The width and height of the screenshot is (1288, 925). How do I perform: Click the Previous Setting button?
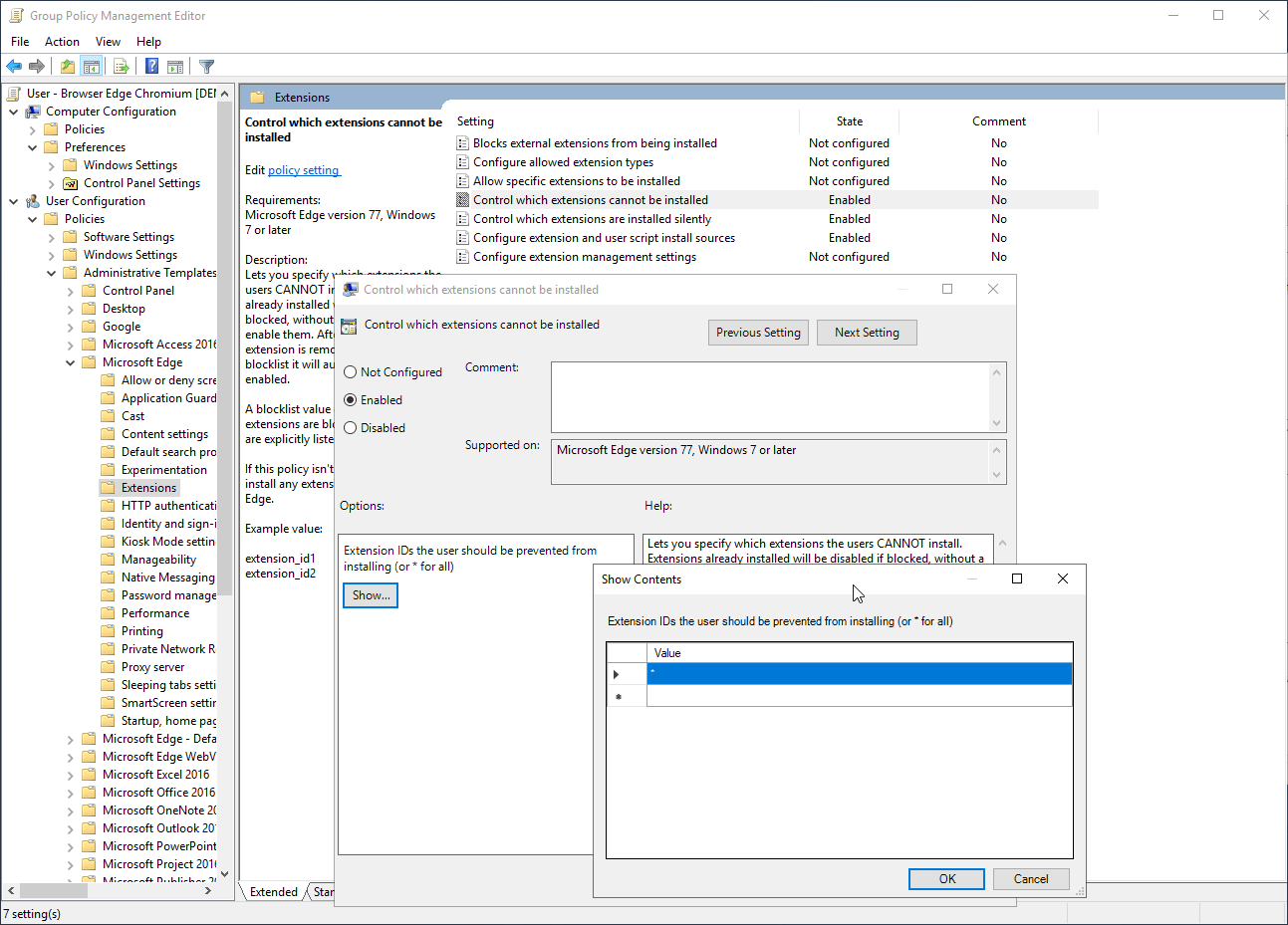(758, 332)
